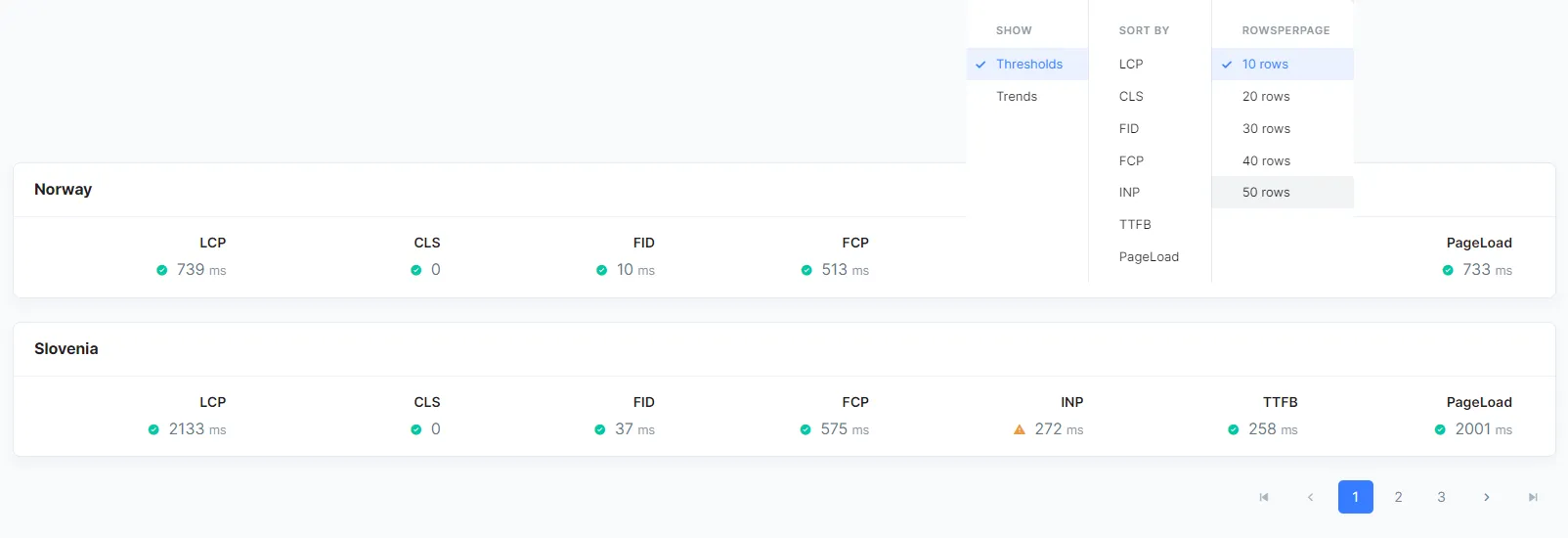
Task: Click the previous page chevron
Action: pos(1310,498)
